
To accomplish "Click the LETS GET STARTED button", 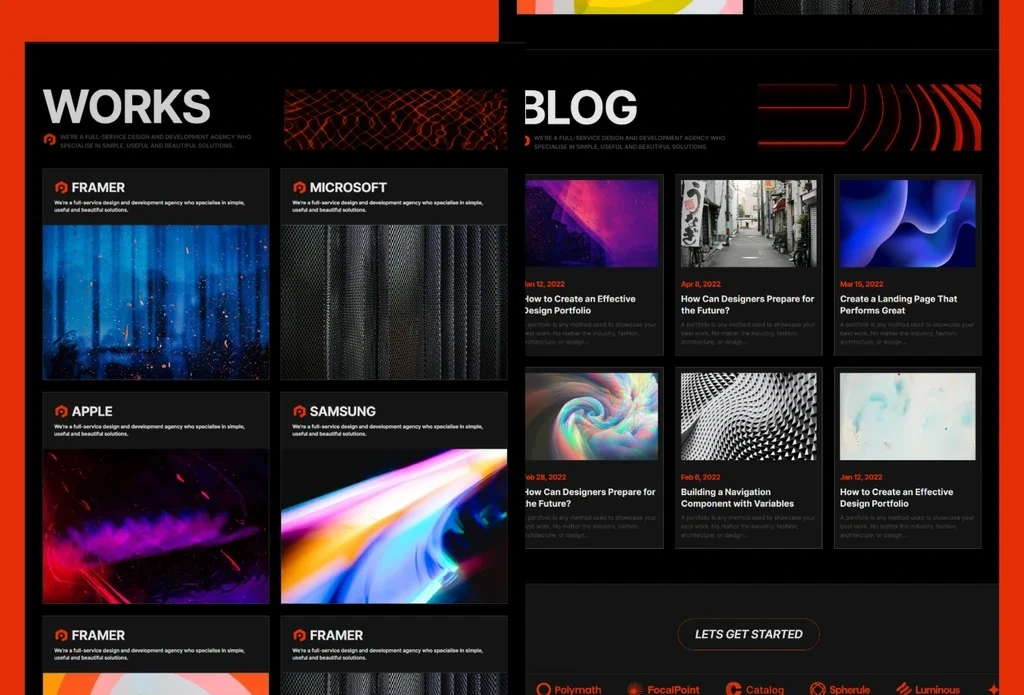I will 748,634.
